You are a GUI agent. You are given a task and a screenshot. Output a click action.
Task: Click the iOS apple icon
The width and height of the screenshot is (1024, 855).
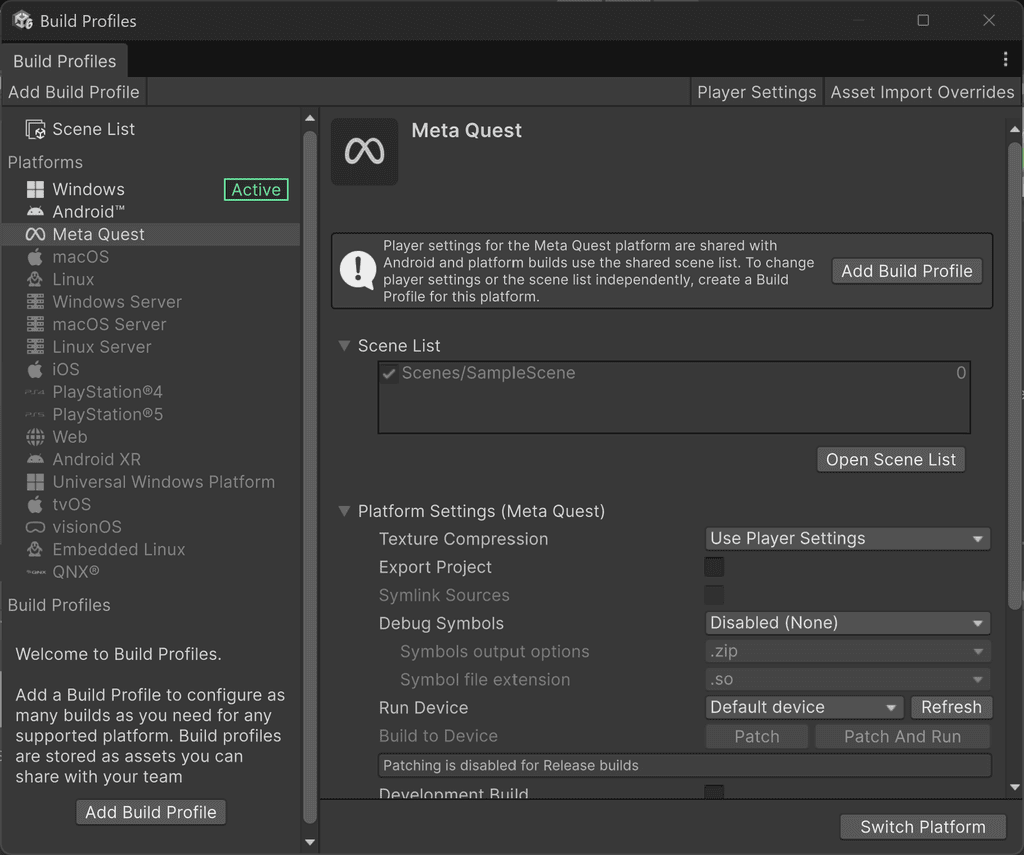tap(35, 369)
